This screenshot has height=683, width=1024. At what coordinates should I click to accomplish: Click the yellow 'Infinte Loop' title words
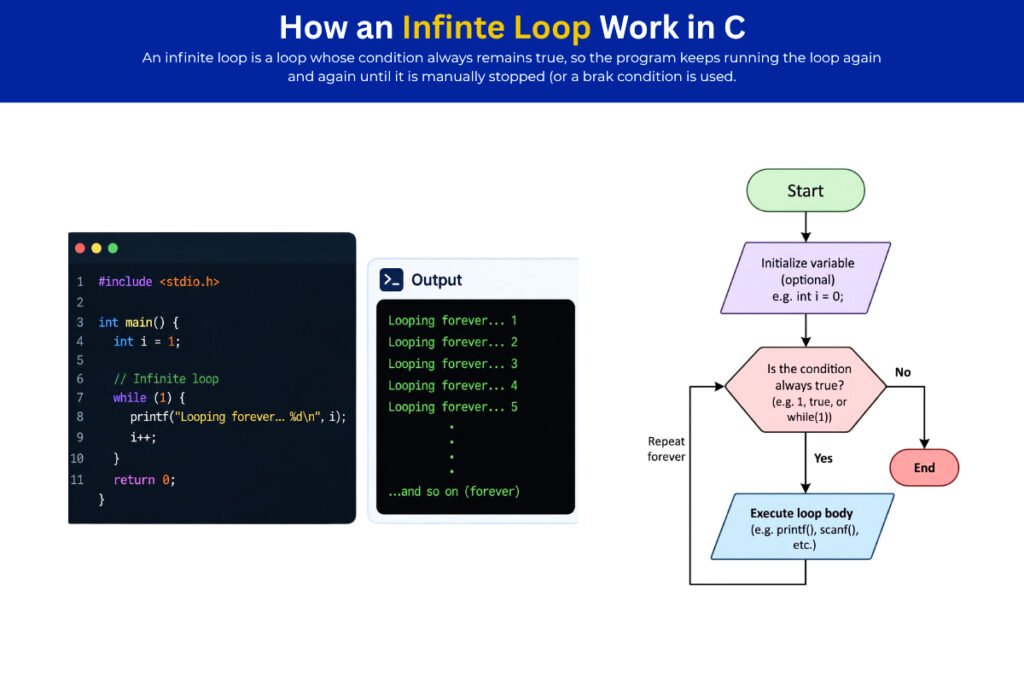pyautogui.click(x=496, y=27)
